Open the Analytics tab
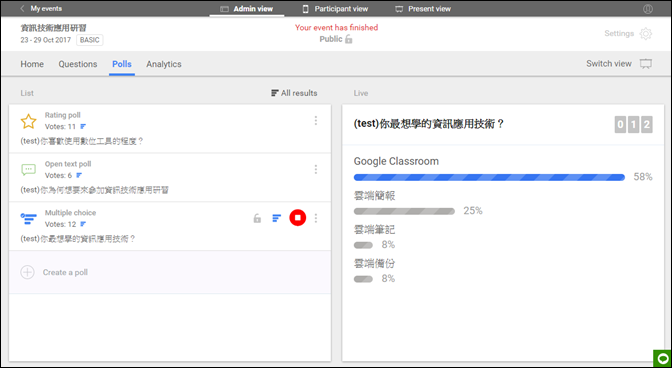This screenshot has height=368, width=672. tap(164, 64)
